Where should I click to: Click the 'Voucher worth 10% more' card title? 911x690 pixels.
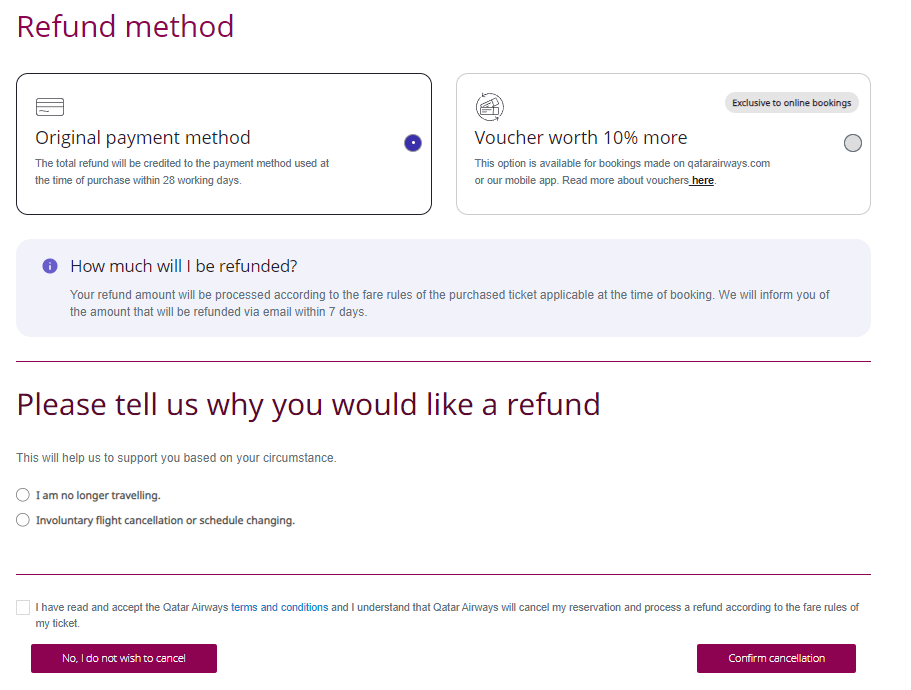(x=581, y=138)
